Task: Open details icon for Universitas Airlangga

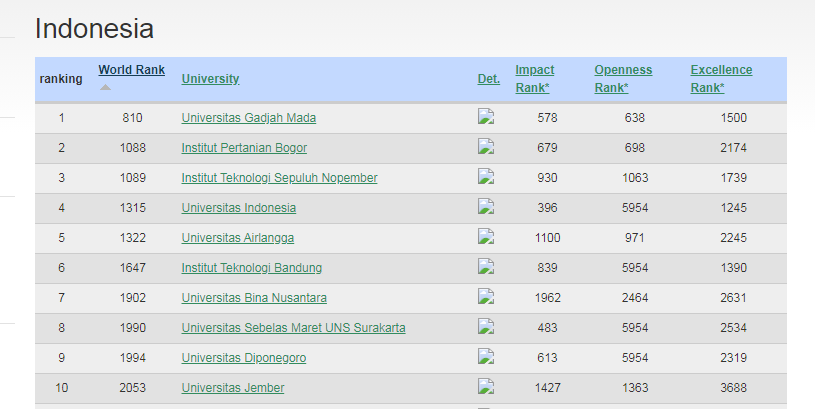Action: click(x=486, y=236)
